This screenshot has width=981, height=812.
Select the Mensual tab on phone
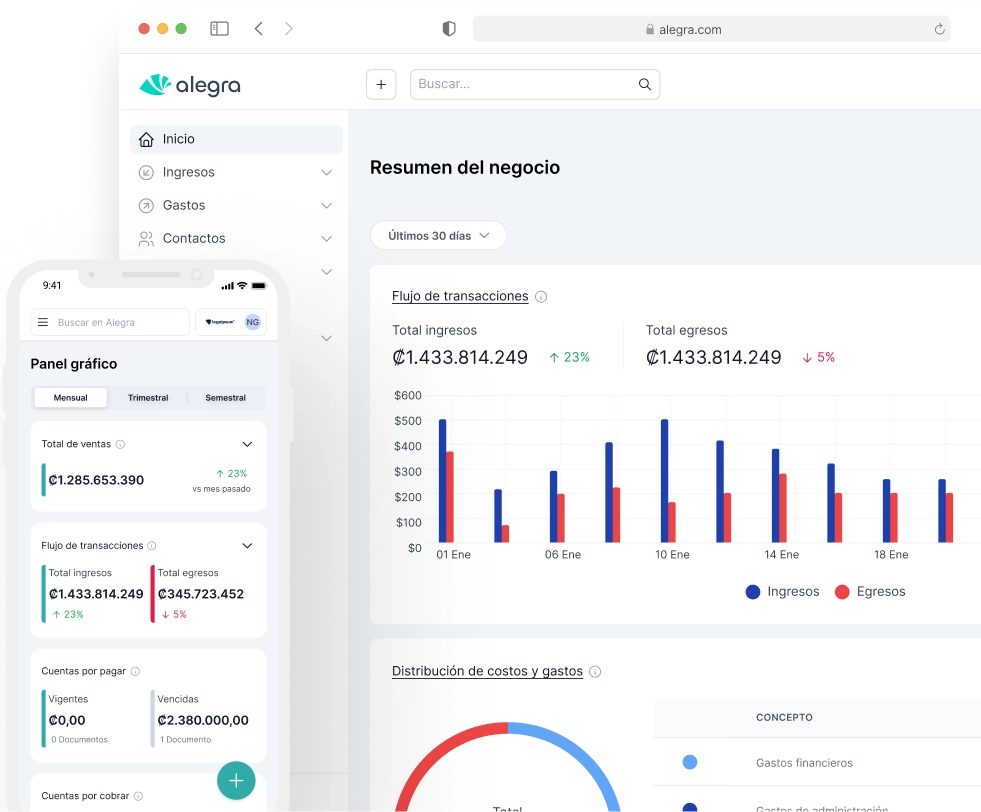[71, 398]
